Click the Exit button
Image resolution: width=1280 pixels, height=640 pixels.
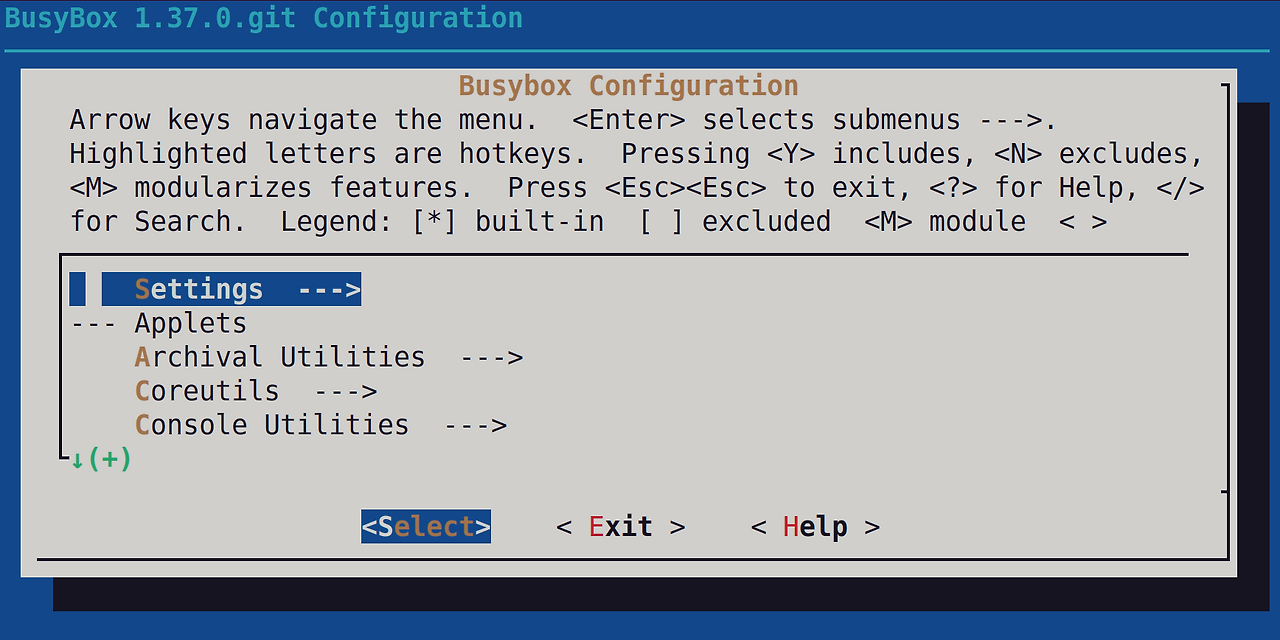tap(620, 526)
